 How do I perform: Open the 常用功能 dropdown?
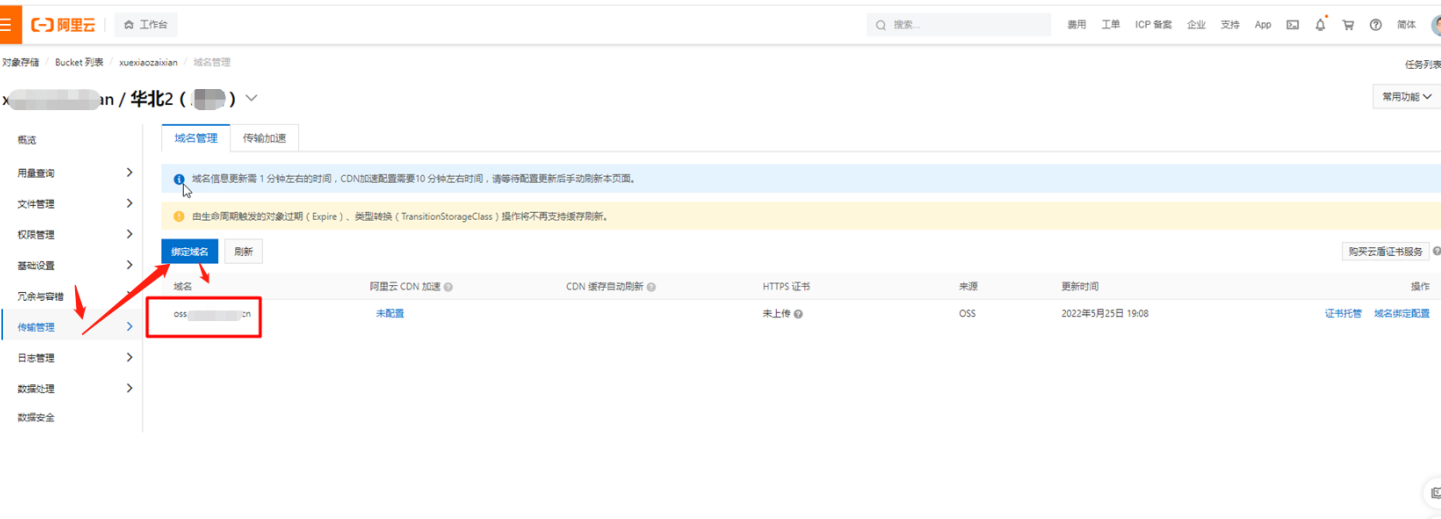coord(1406,97)
